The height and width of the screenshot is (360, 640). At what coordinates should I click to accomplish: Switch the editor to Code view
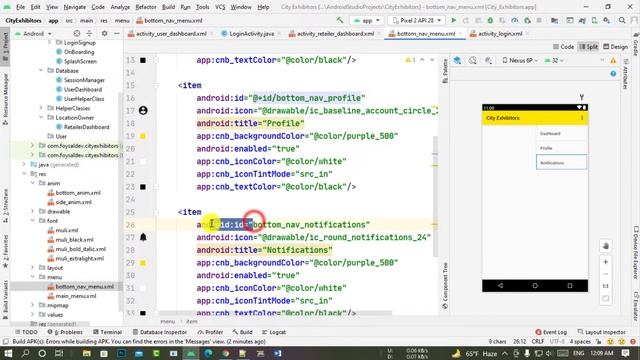coord(563,47)
